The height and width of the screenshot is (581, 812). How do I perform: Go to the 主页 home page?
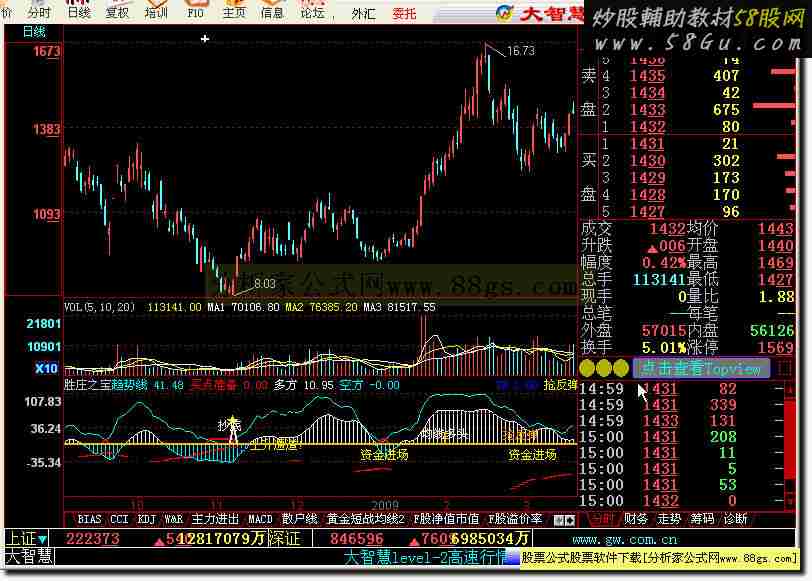click(x=234, y=10)
